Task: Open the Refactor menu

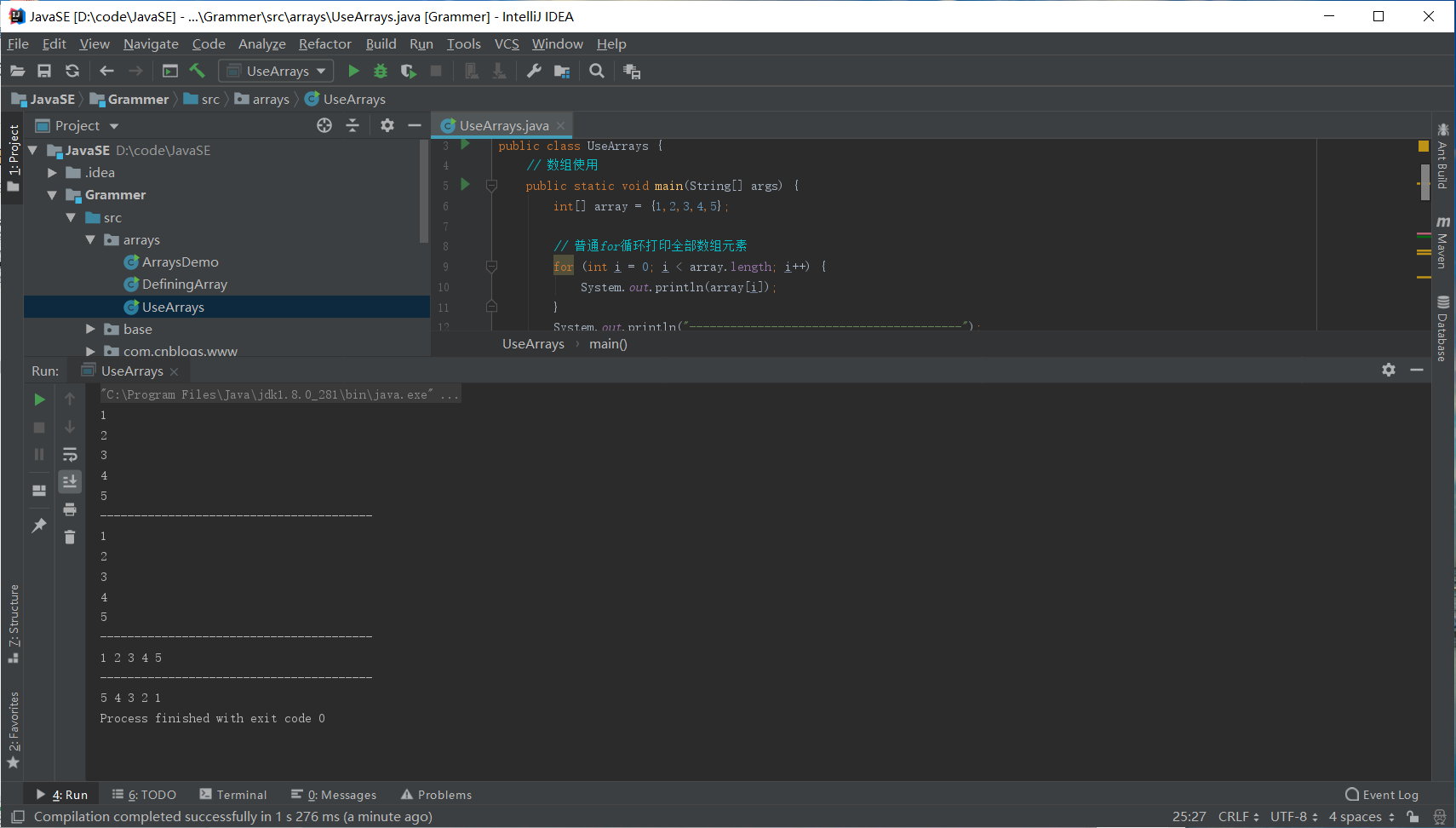Action: click(324, 44)
